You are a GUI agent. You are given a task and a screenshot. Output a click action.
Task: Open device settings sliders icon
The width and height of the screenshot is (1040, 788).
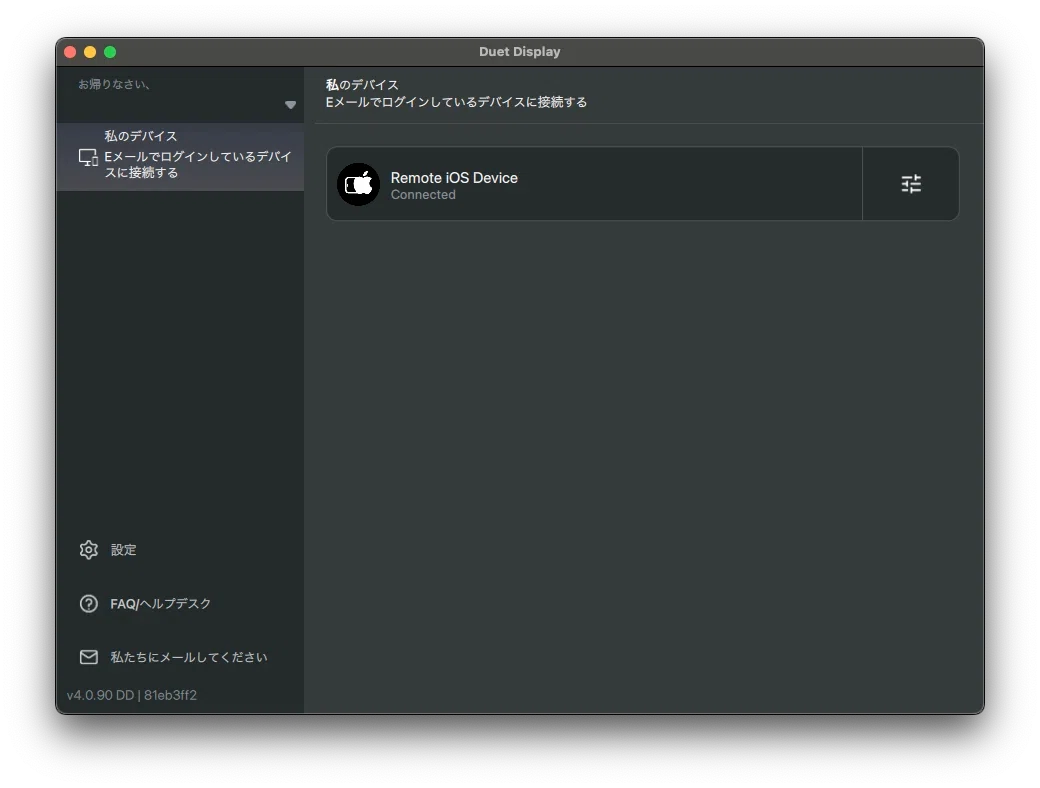click(911, 184)
